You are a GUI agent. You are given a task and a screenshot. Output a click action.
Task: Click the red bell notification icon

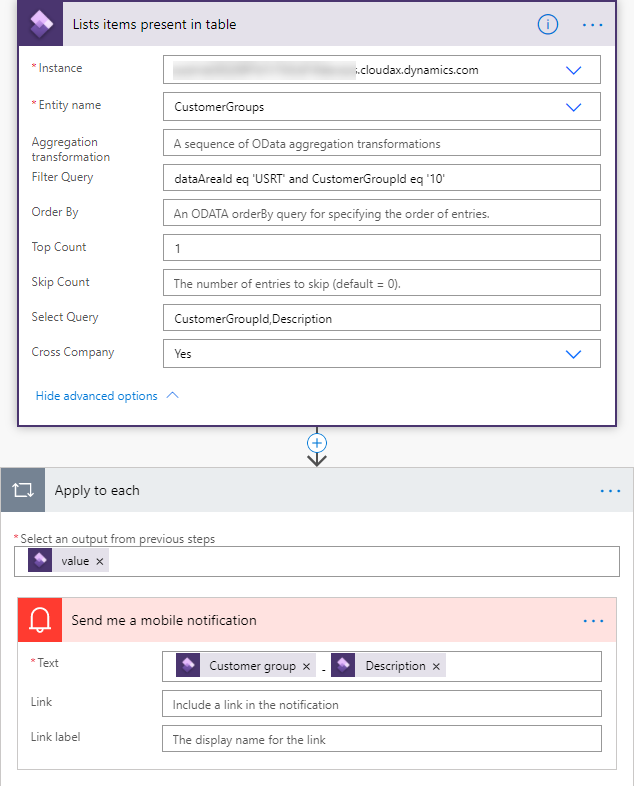[x=40, y=620]
